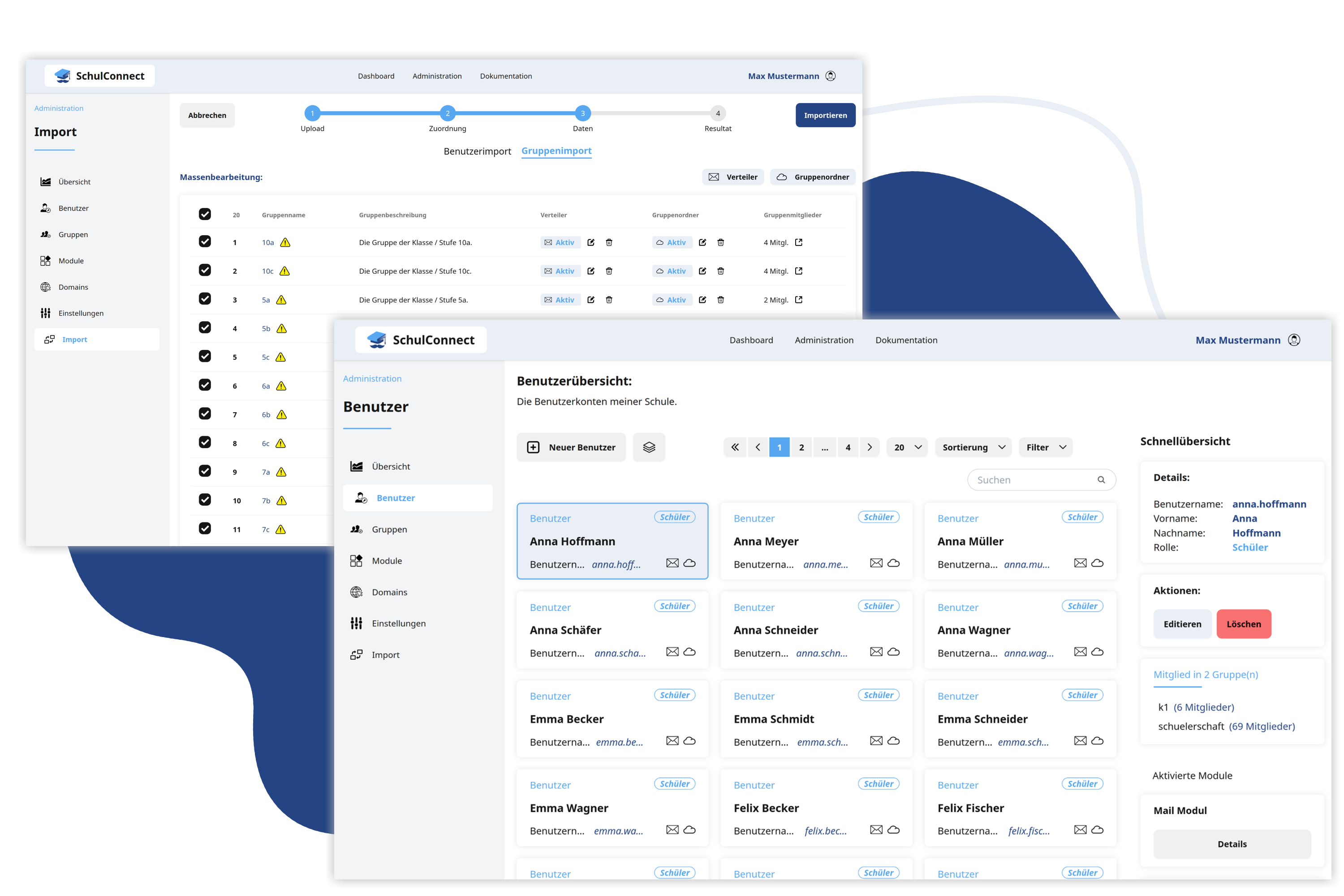The width and height of the screenshot is (1344, 896).
Task: Uncheck the checkbox for group 6a row
Action: pos(205,385)
